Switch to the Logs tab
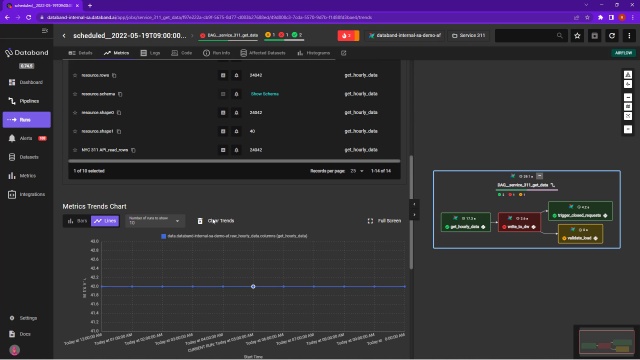 pyautogui.click(x=150, y=53)
